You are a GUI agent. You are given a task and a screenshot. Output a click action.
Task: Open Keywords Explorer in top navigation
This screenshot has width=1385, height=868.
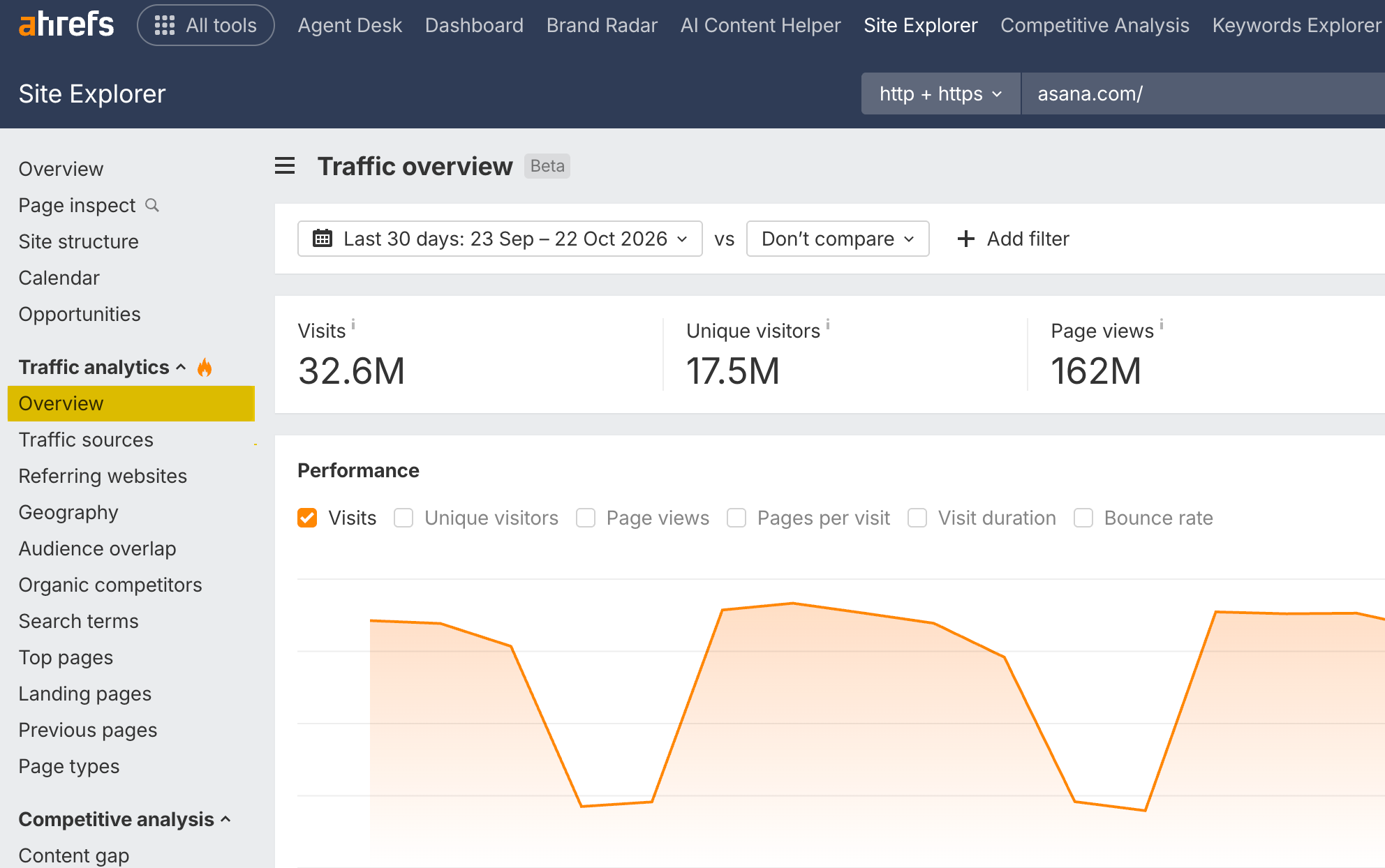(1296, 25)
